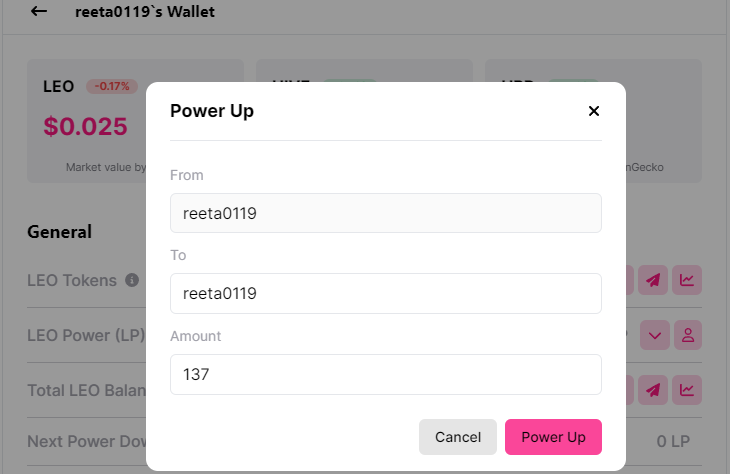Screen dimensions: 730x474
Task: Click the $0.025 LEO price value
Action: [x=85, y=126]
